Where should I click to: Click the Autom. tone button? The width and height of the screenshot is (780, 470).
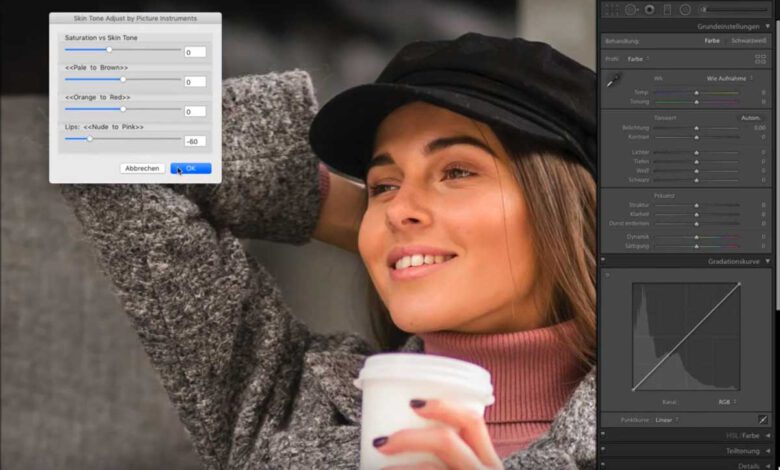(750, 118)
